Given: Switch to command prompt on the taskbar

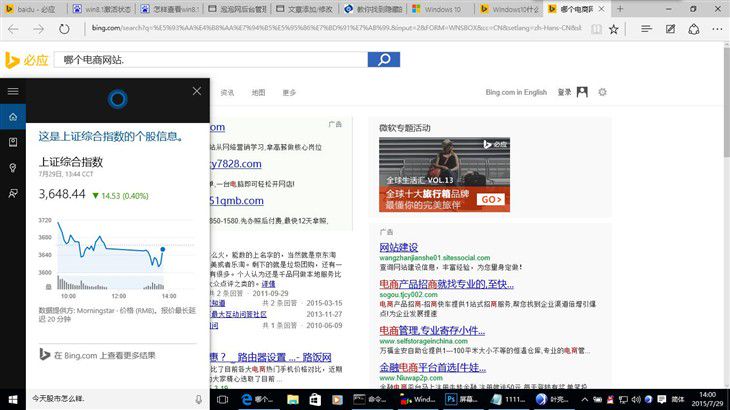Looking at the screenshot, I should point(371,399).
